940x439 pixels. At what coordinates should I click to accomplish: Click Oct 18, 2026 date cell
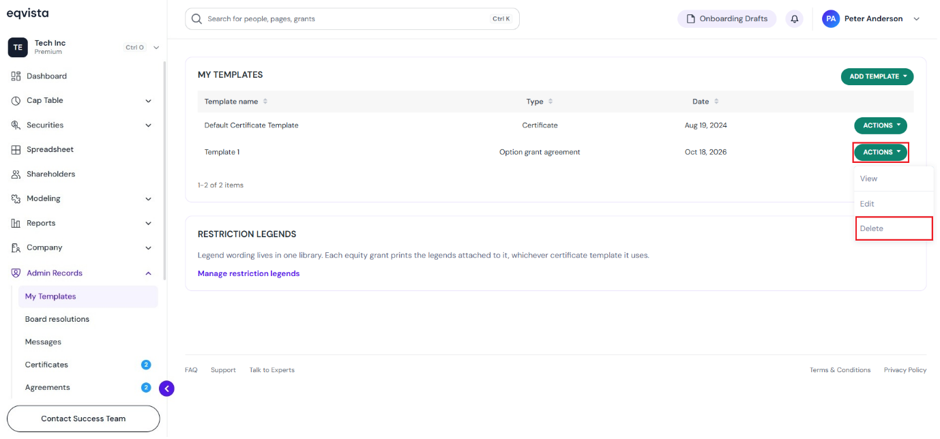pos(706,152)
